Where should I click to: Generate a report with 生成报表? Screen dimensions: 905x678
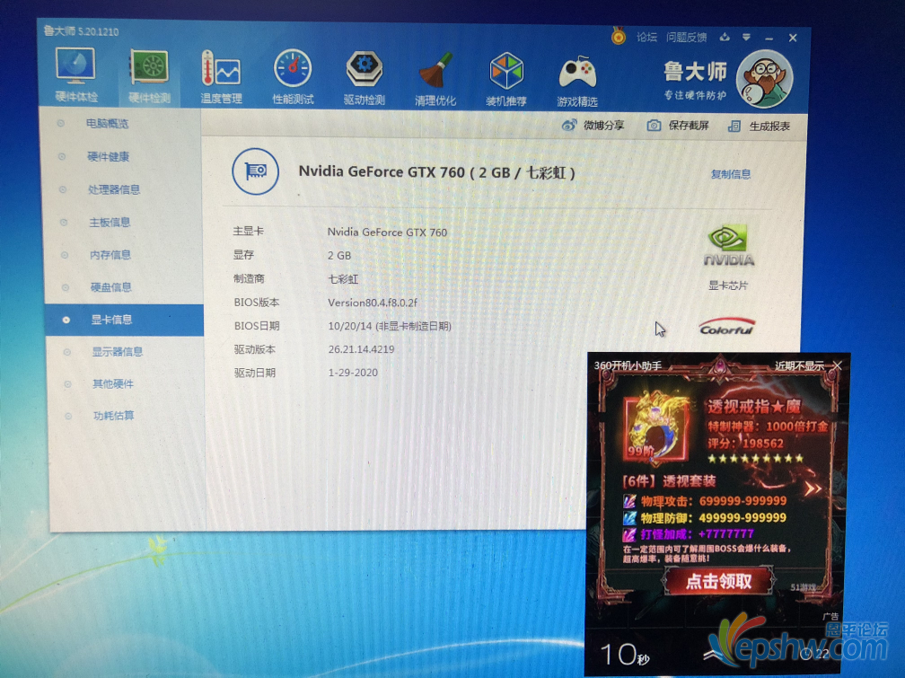click(x=759, y=126)
